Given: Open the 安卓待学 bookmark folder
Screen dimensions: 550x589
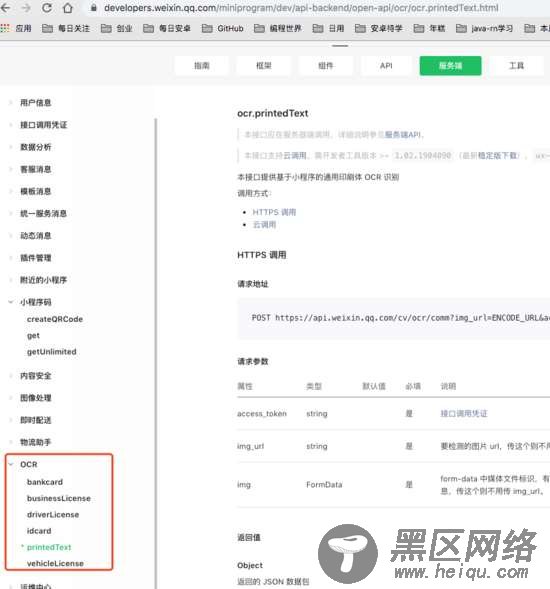Looking at the screenshot, I should pos(378,28).
